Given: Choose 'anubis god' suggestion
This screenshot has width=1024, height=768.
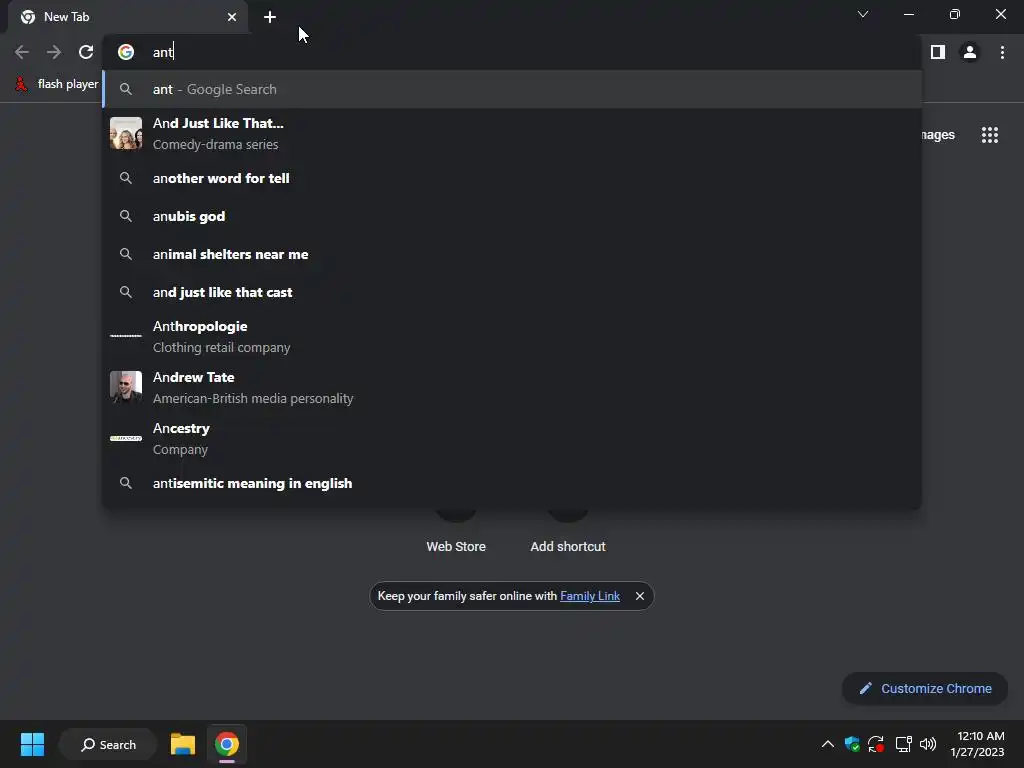Looking at the screenshot, I should point(512,216).
